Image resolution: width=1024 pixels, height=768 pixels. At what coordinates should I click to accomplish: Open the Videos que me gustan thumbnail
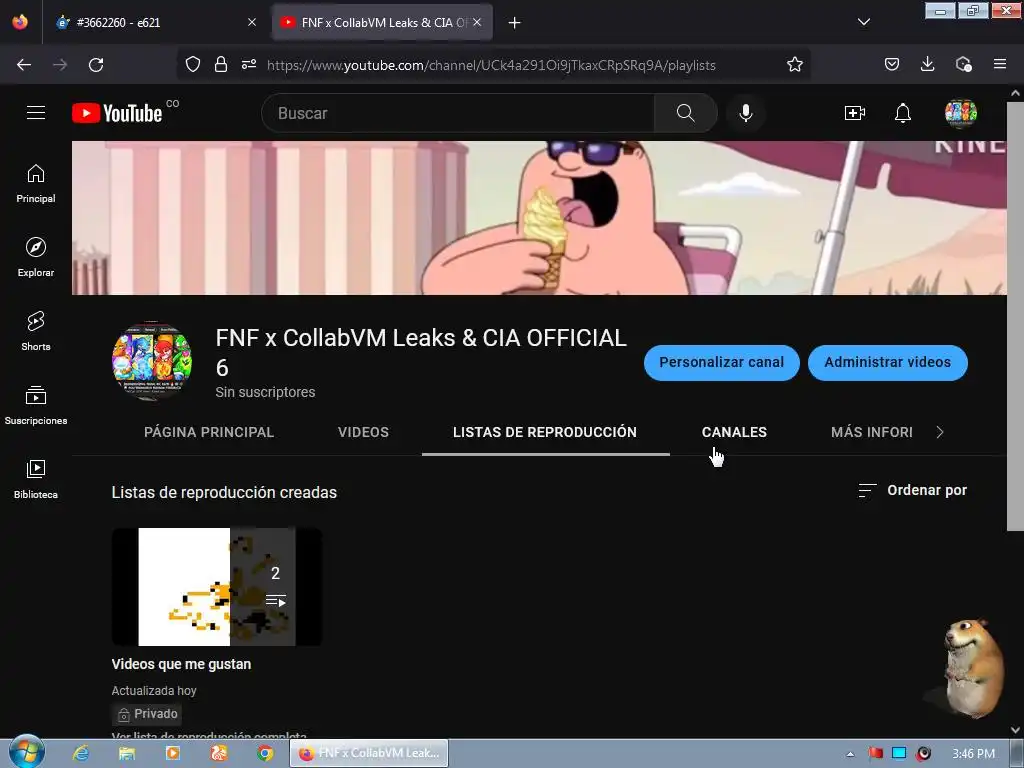tap(217, 586)
